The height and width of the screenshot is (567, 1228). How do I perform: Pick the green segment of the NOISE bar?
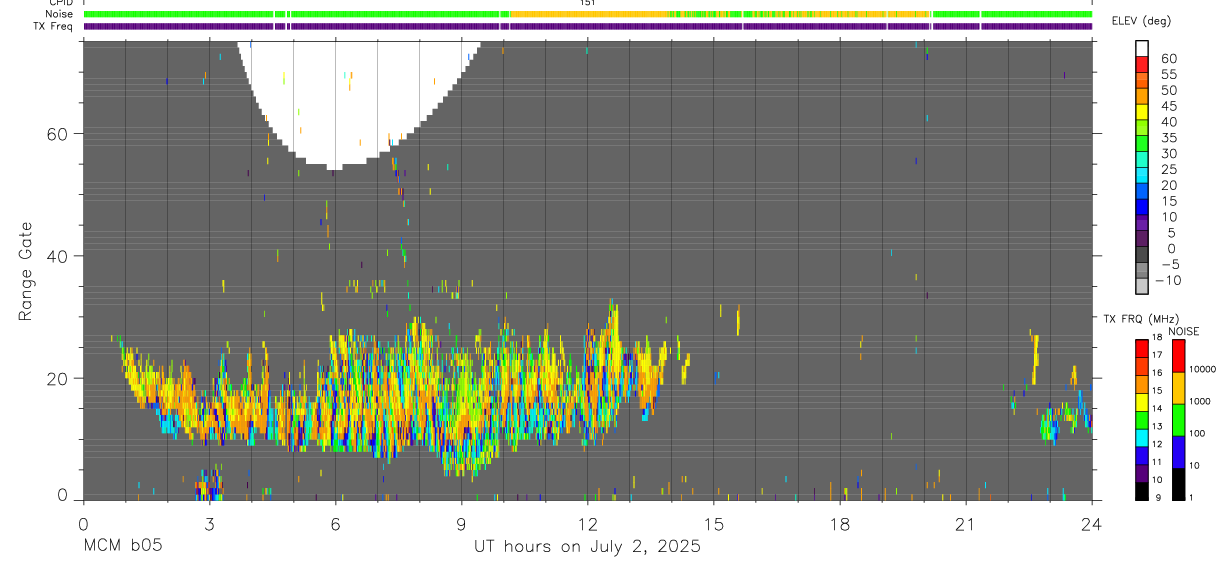click(x=1178, y=420)
